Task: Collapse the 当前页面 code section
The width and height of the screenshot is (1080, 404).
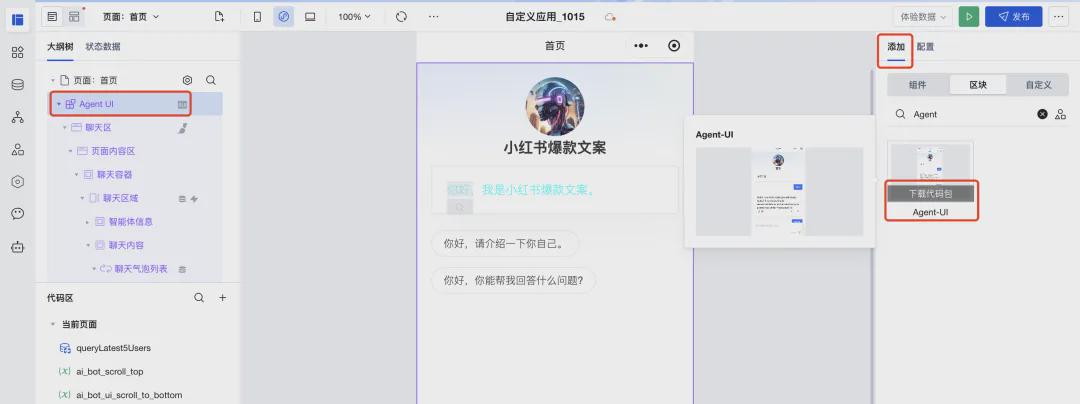Action: point(53,324)
